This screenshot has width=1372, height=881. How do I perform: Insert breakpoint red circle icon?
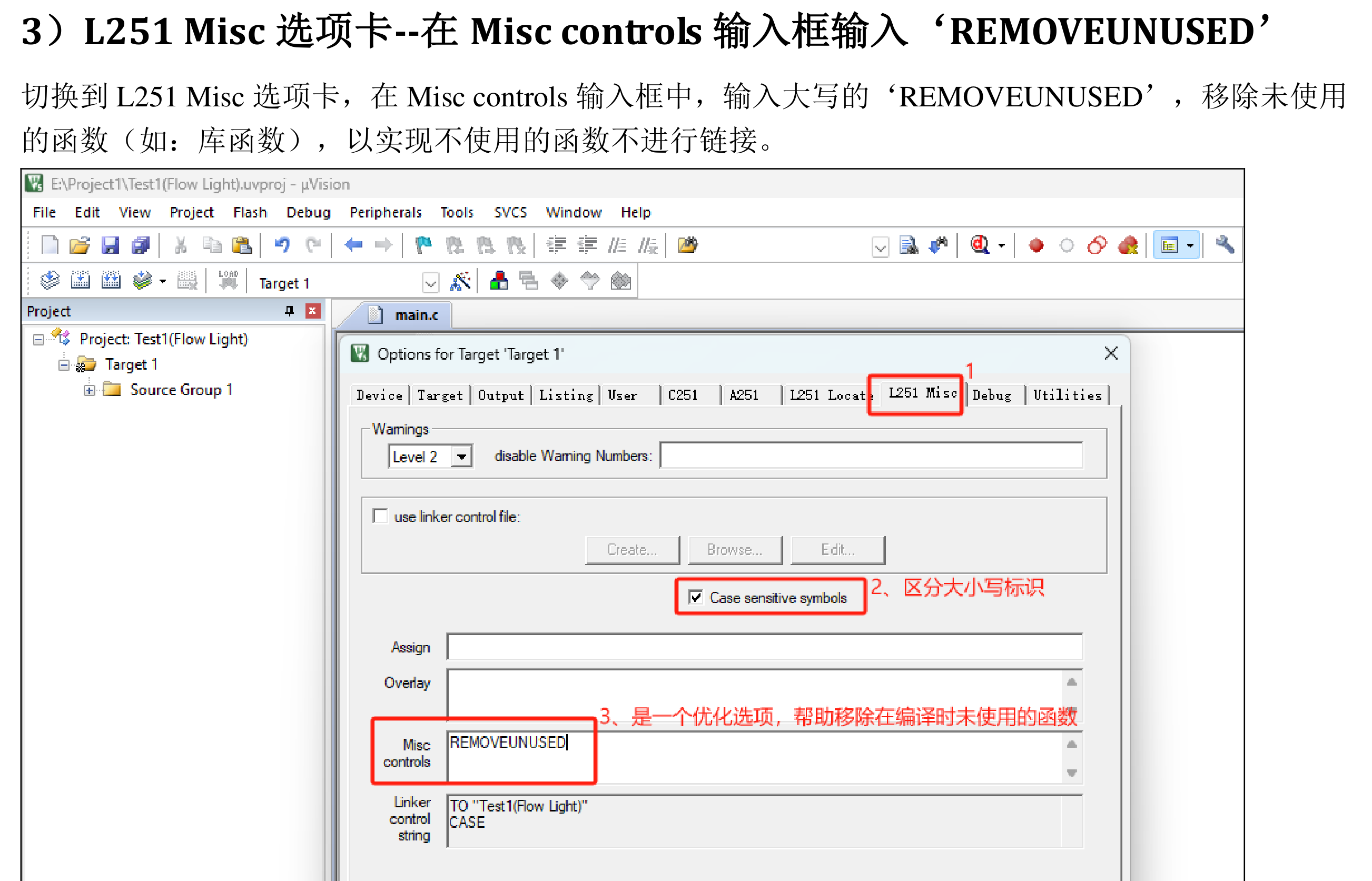pos(1035,245)
